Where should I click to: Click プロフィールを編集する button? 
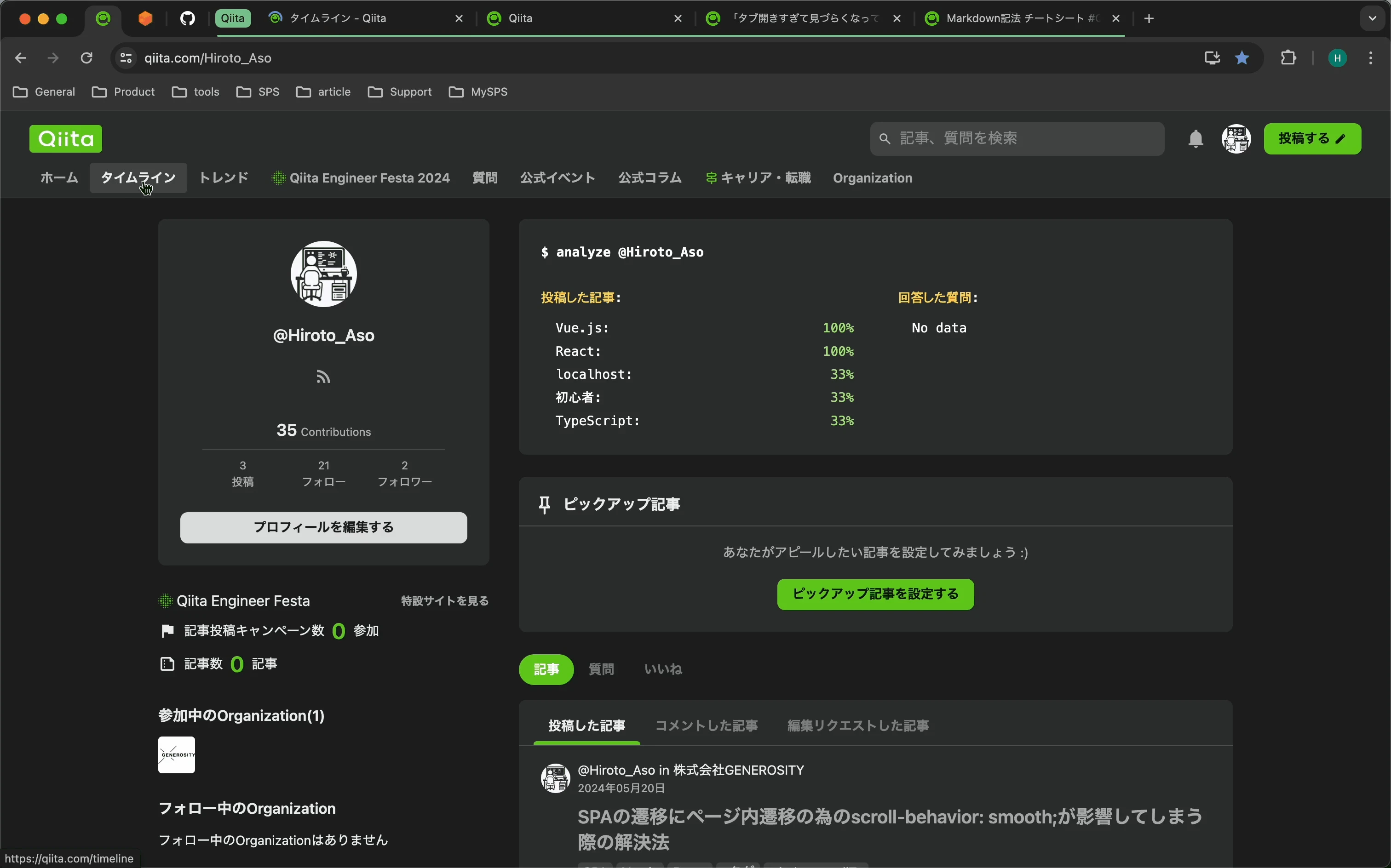tap(323, 527)
